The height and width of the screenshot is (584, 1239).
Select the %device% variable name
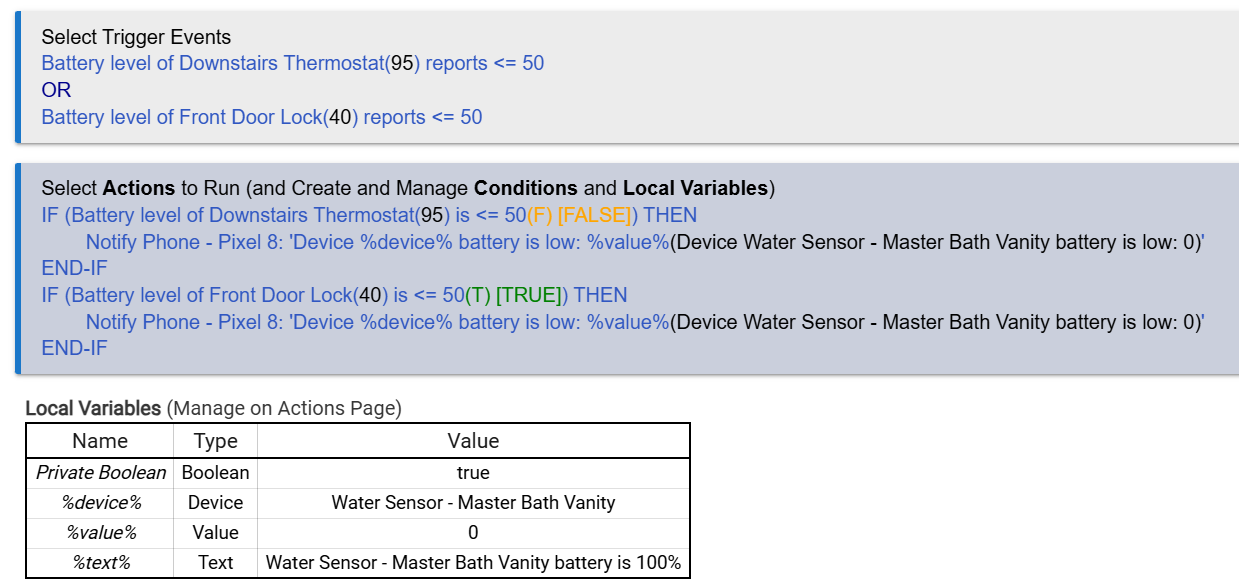tap(100, 502)
